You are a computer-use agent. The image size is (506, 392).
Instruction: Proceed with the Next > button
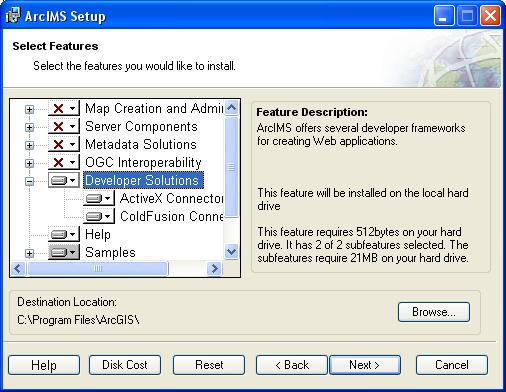365,365
